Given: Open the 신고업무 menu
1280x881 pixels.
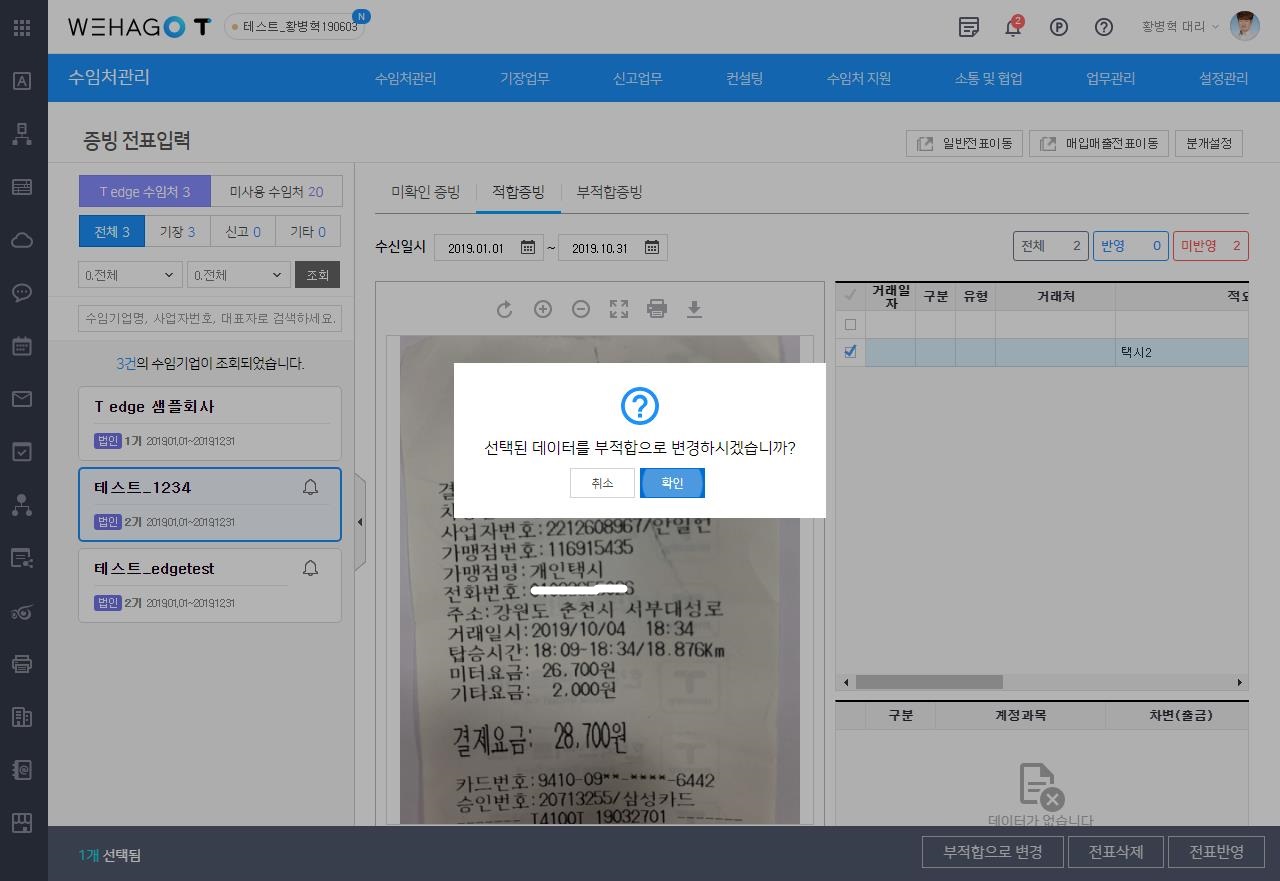Looking at the screenshot, I should coord(637,79).
